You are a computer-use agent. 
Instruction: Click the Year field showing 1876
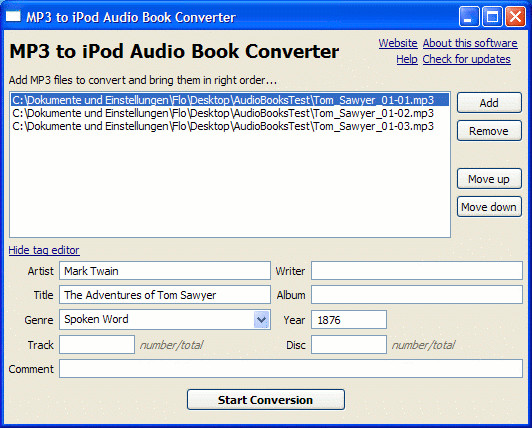349,319
